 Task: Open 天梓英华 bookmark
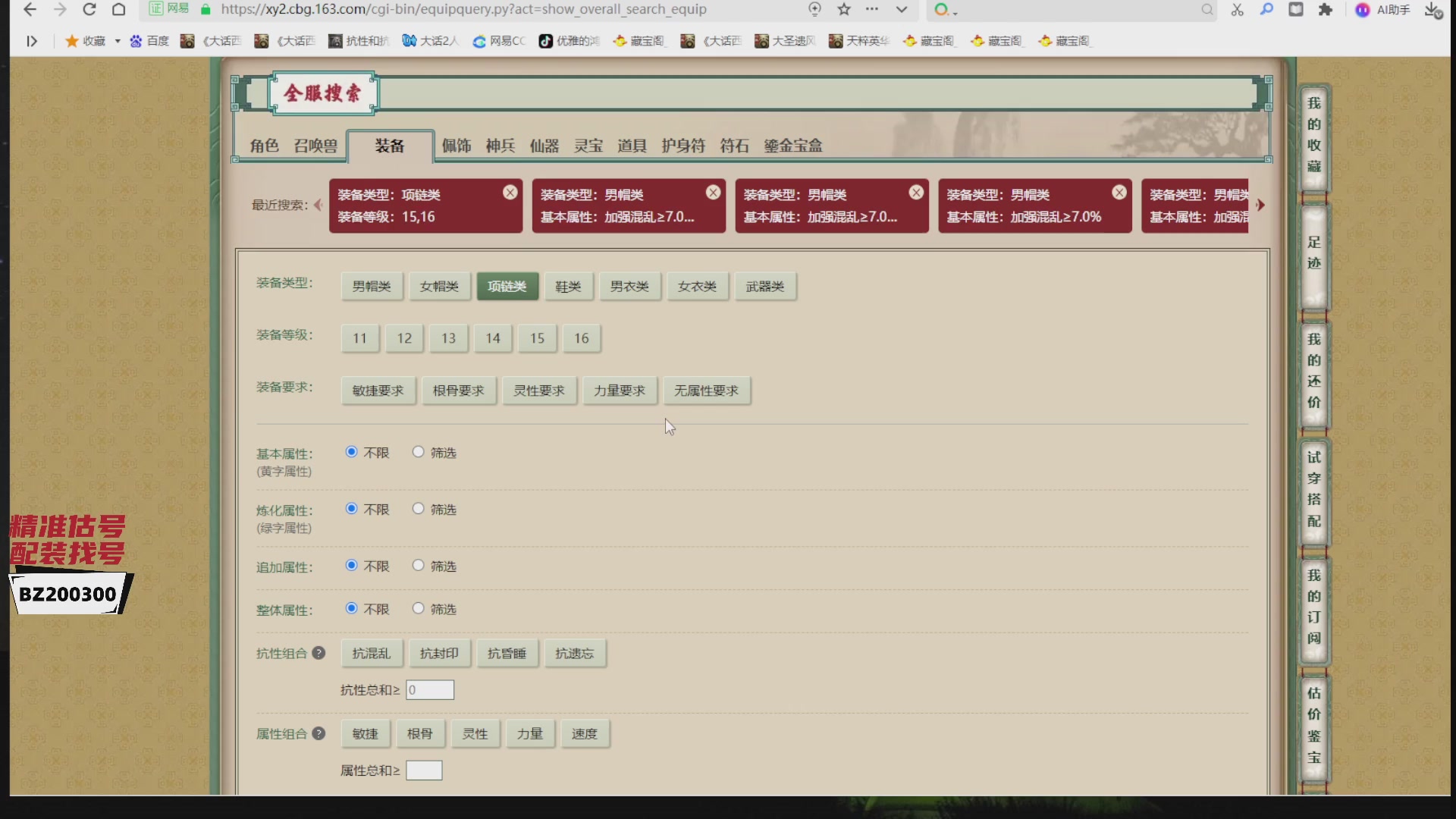pyautogui.click(x=859, y=41)
